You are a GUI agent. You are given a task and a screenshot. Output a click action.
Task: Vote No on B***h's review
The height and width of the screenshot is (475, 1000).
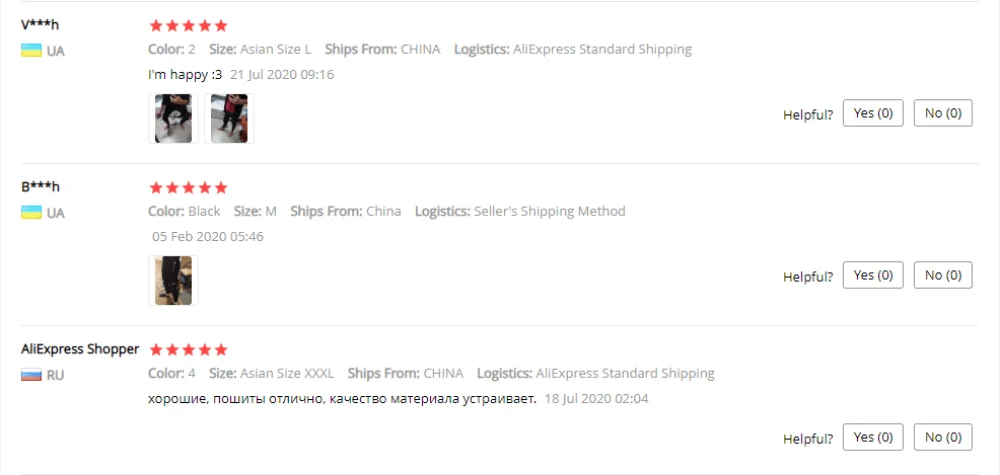click(x=943, y=275)
